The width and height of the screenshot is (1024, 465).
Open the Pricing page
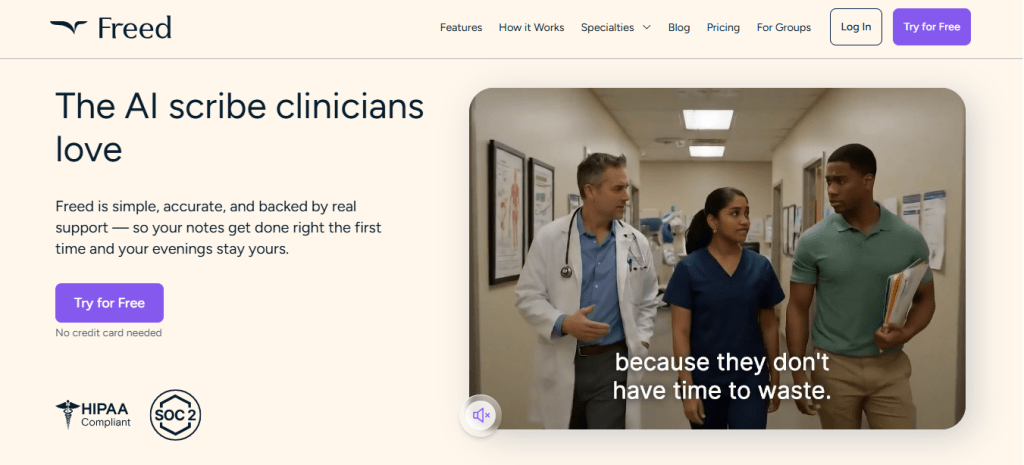pyautogui.click(x=723, y=28)
